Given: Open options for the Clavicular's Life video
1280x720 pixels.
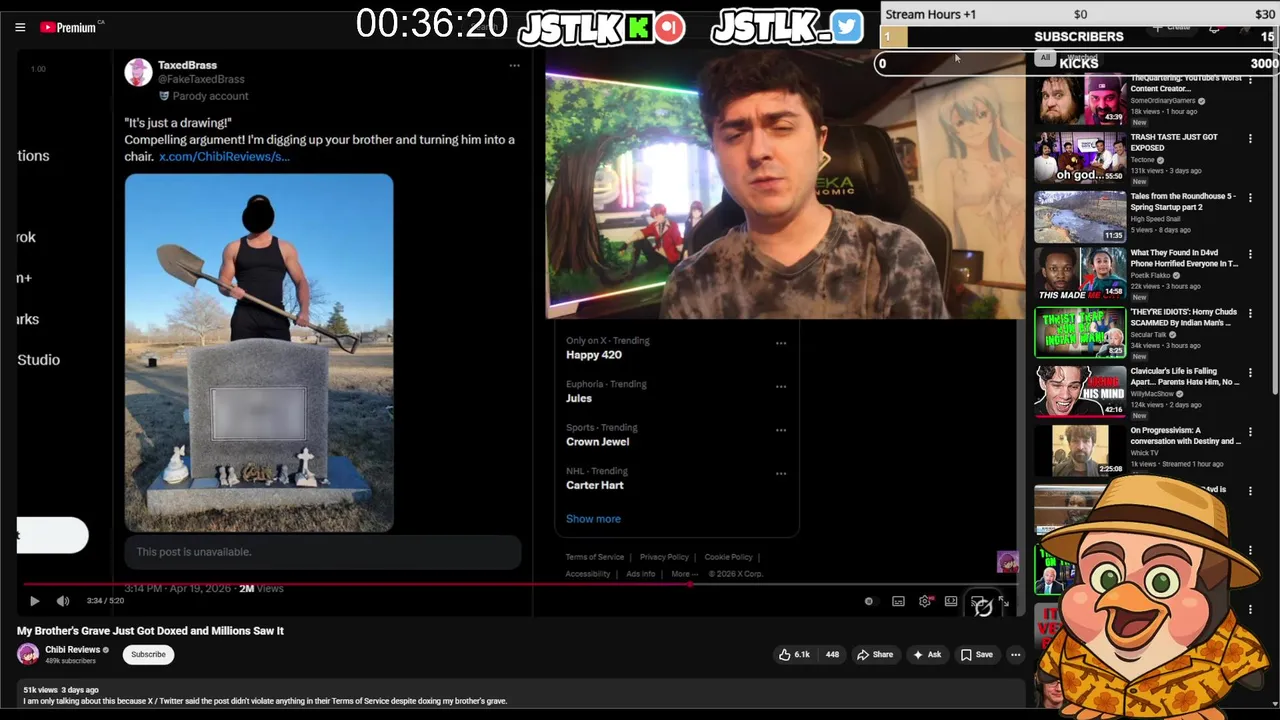Looking at the screenshot, I should [x=1250, y=373].
